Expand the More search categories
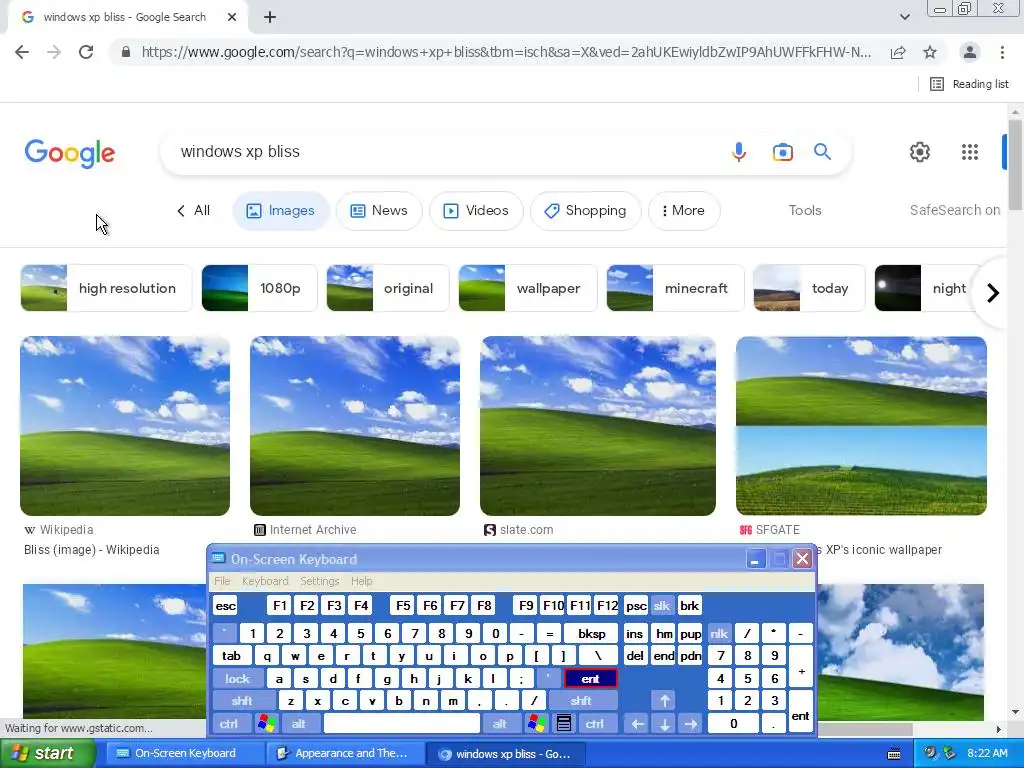The image size is (1024, 768). coord(684,211)
